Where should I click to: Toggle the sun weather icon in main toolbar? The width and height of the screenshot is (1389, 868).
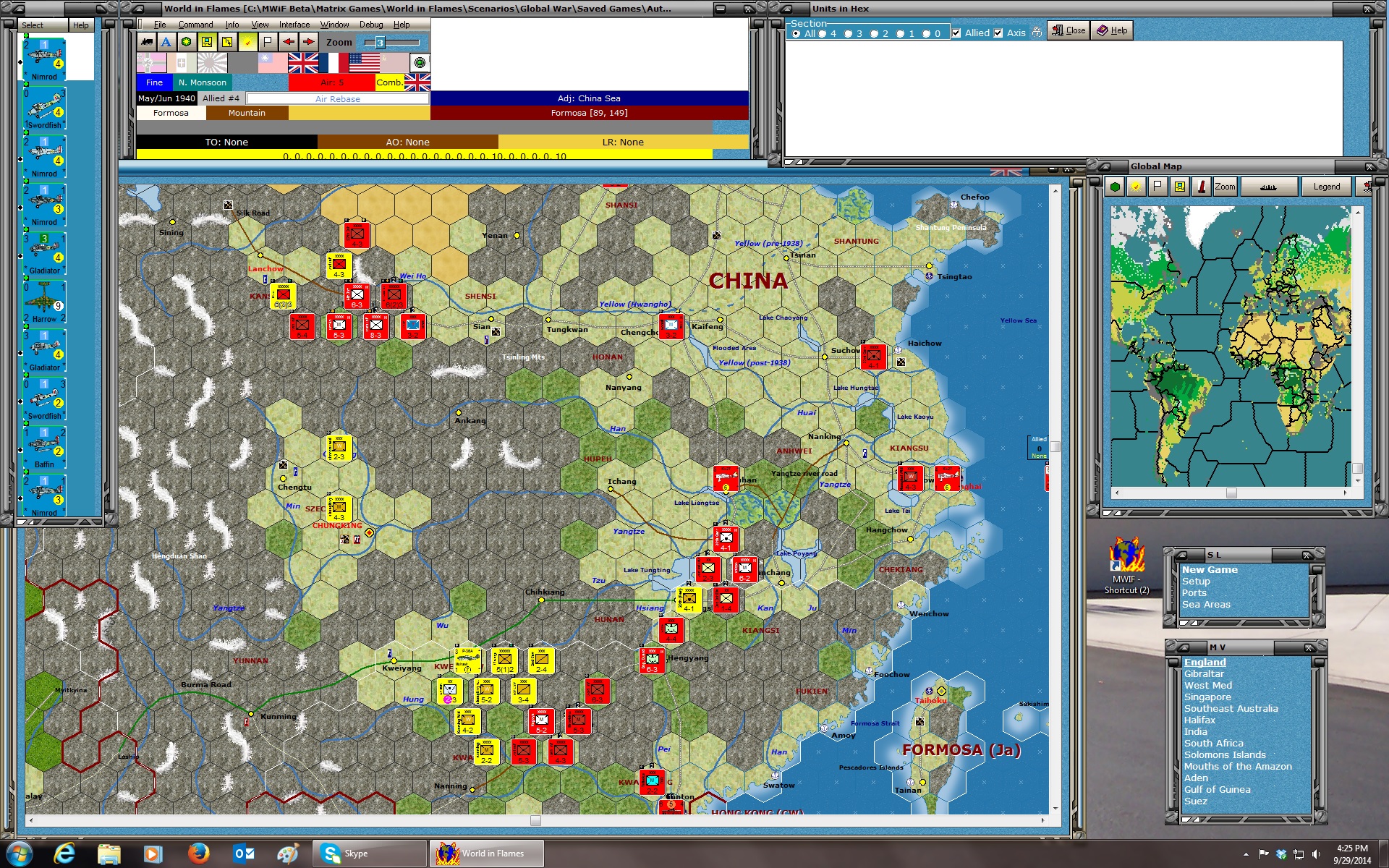[247, 42]
